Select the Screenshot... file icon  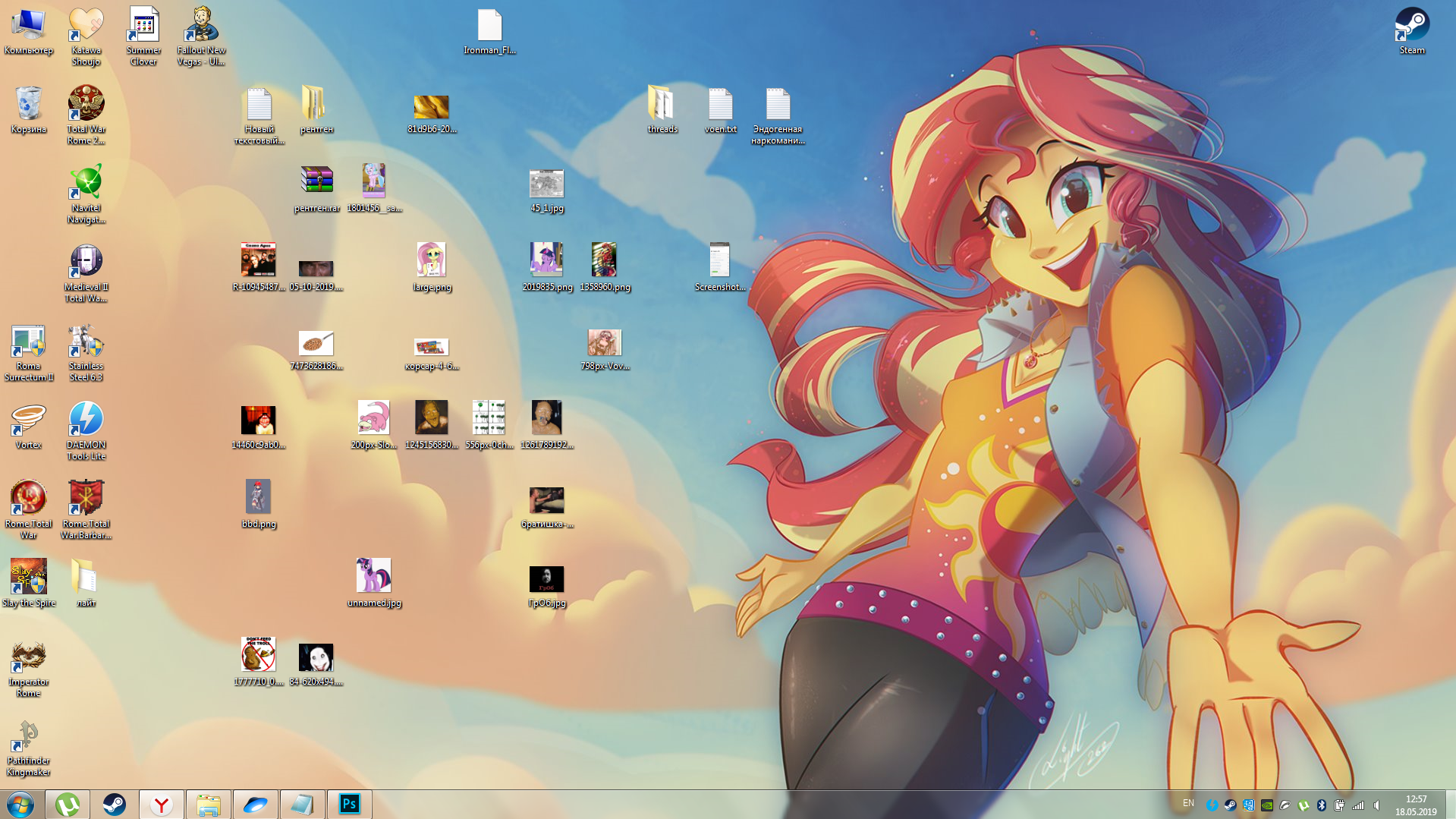pos(720,268)
